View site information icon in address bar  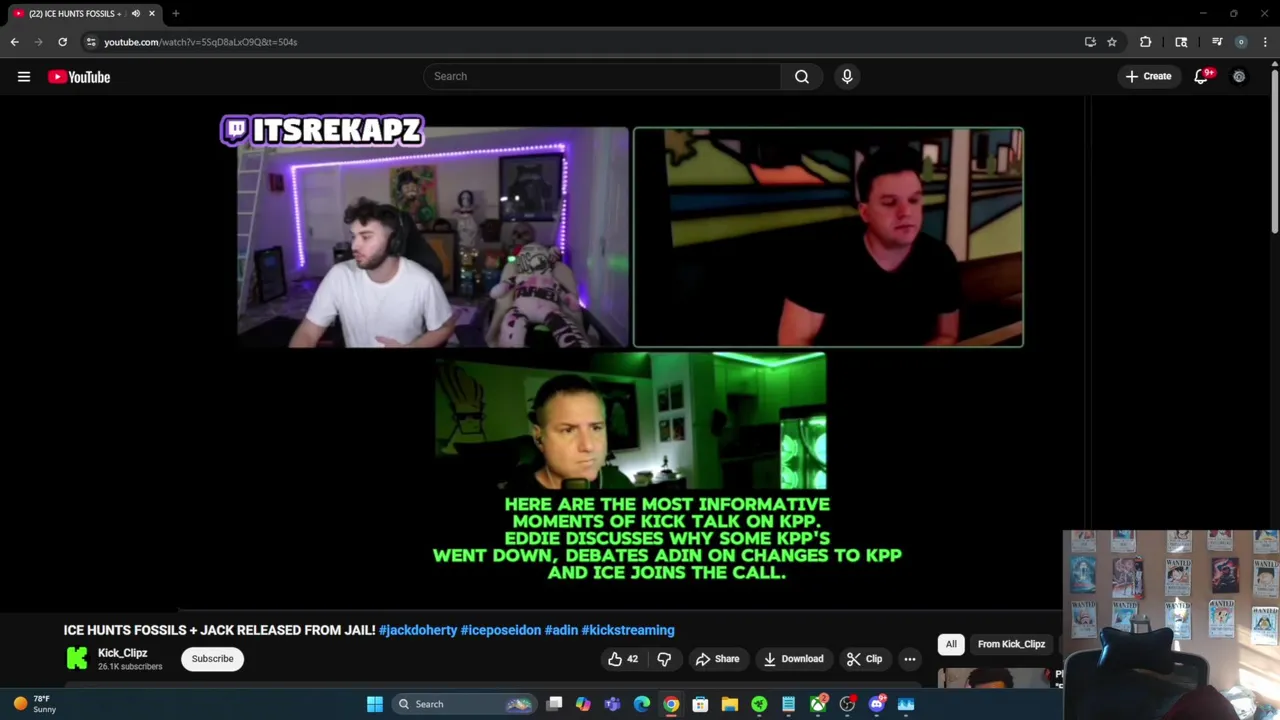[x=91, y=42]
